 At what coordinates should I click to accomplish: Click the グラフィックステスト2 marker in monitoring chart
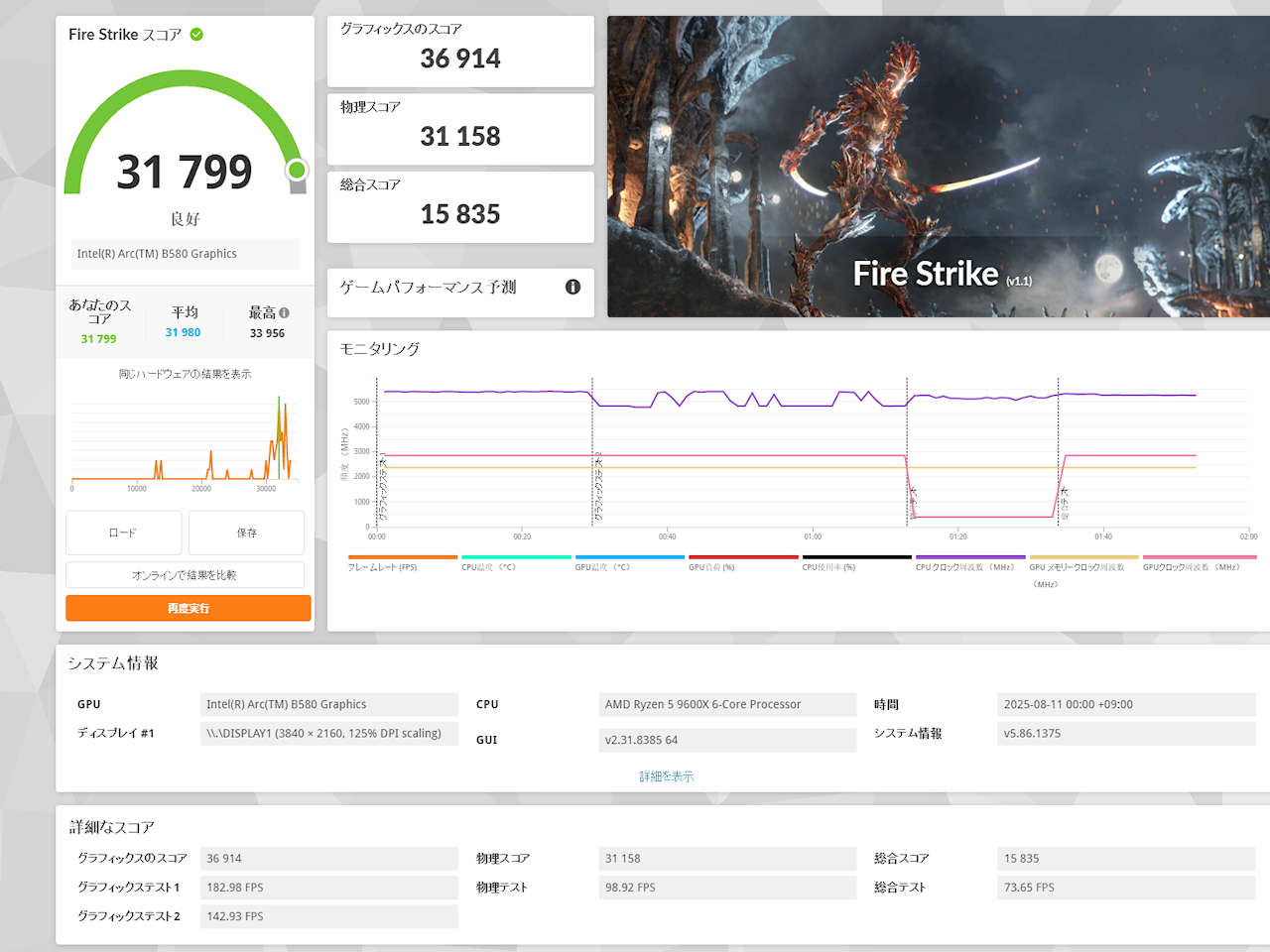click(598, 486)
